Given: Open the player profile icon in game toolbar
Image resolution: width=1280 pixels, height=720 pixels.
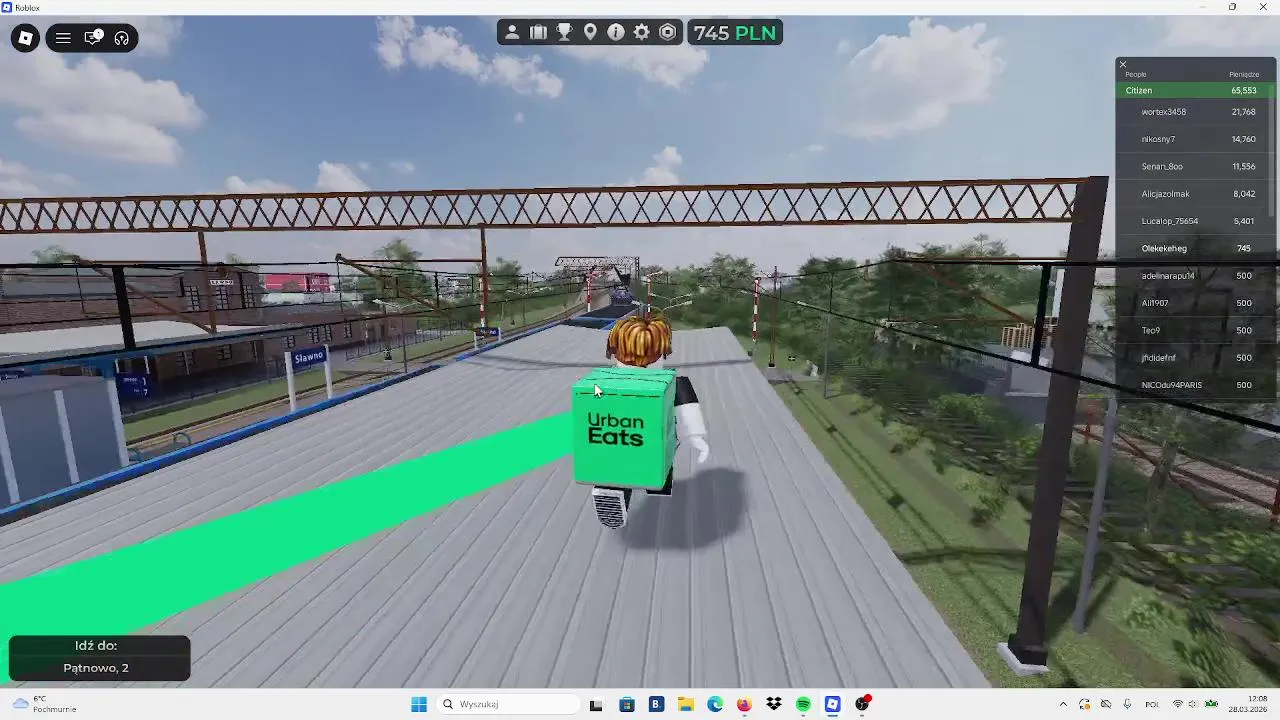Looking at the screenshot, I should coord(512,33).
